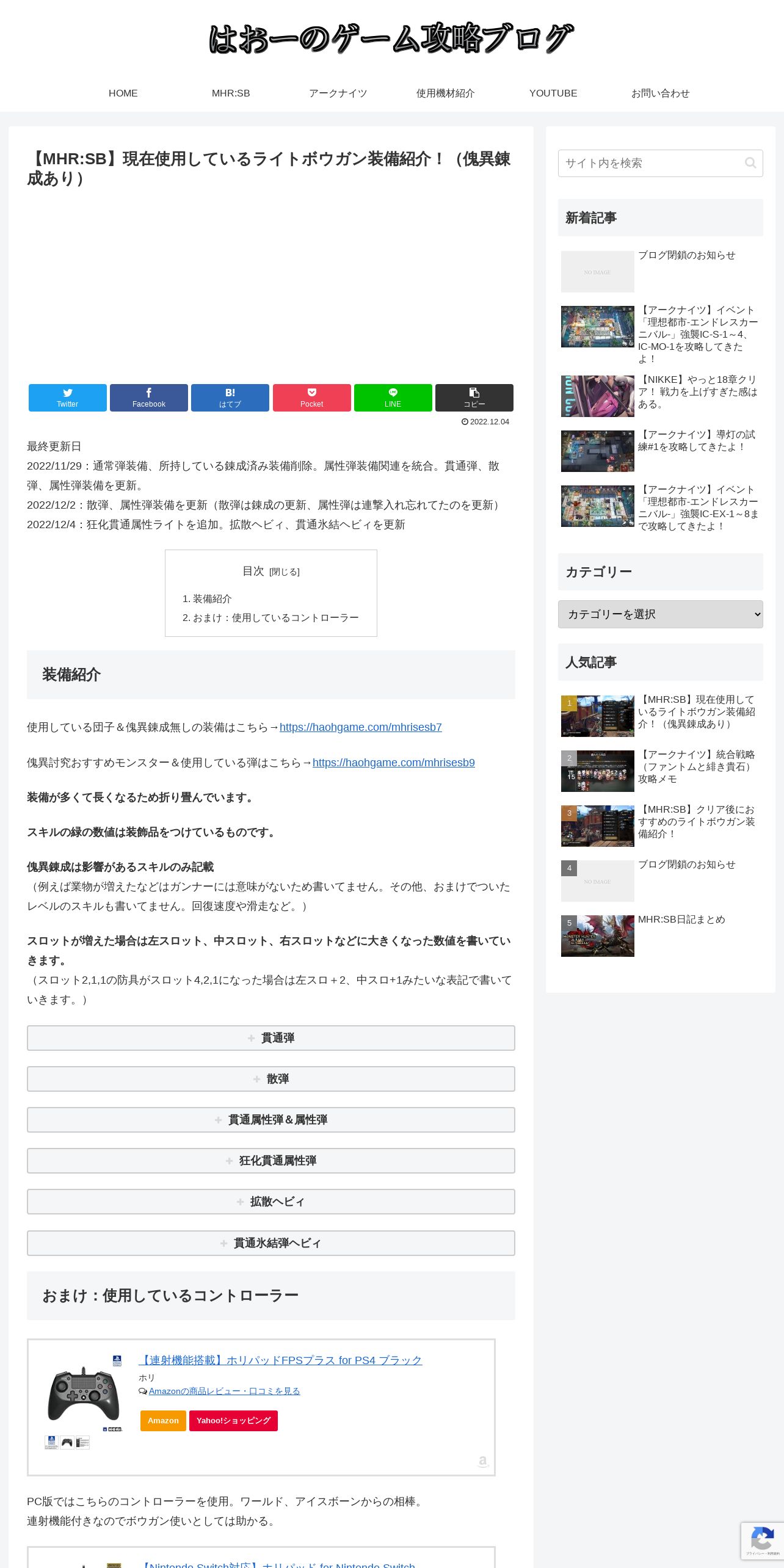
Task: Expand the 狂化貫通属性弾 section
Action: (x=271, y=1161)
